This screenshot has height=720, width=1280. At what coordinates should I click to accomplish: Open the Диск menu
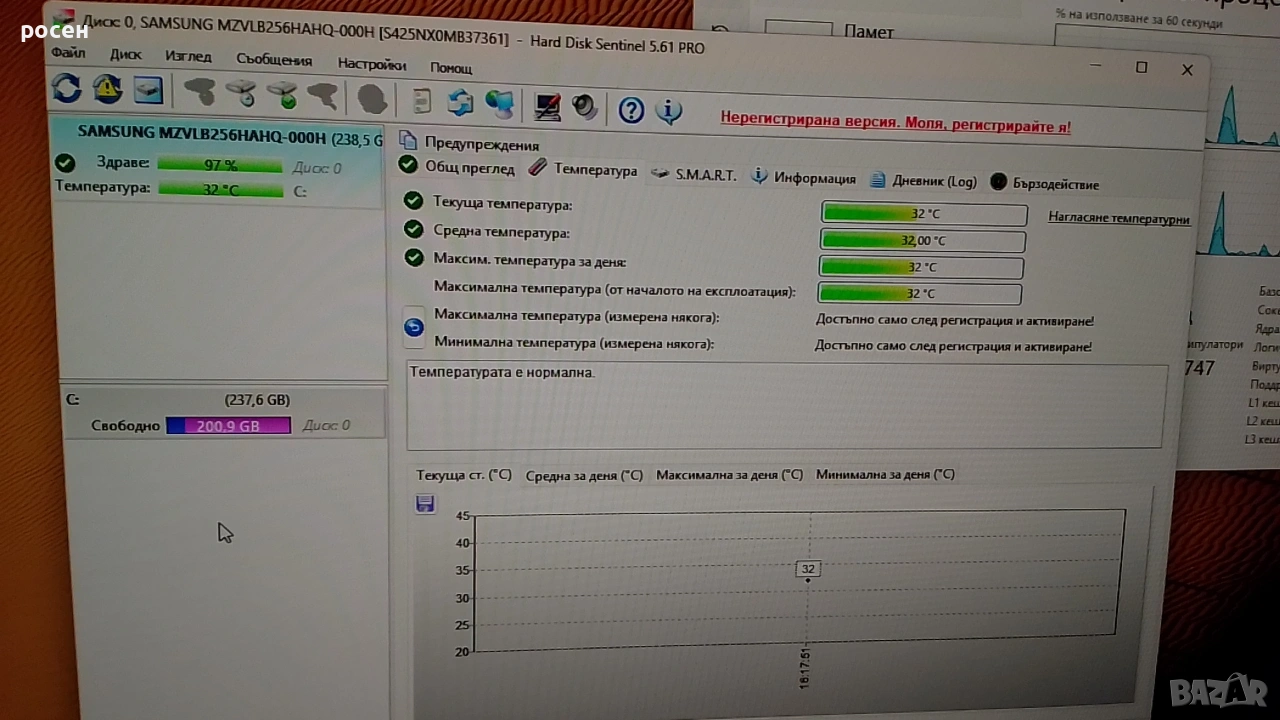tap(126, 55)
